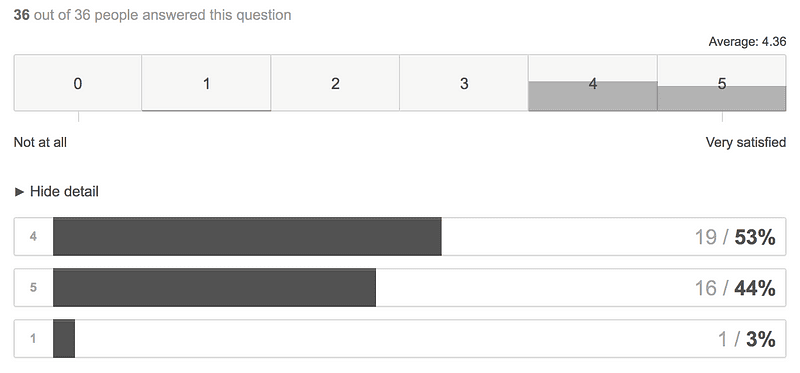Image resolution: width=800 pixels, height=373 pixels.
Task: Select rating cell 2 in the scale
Action: 335,83
